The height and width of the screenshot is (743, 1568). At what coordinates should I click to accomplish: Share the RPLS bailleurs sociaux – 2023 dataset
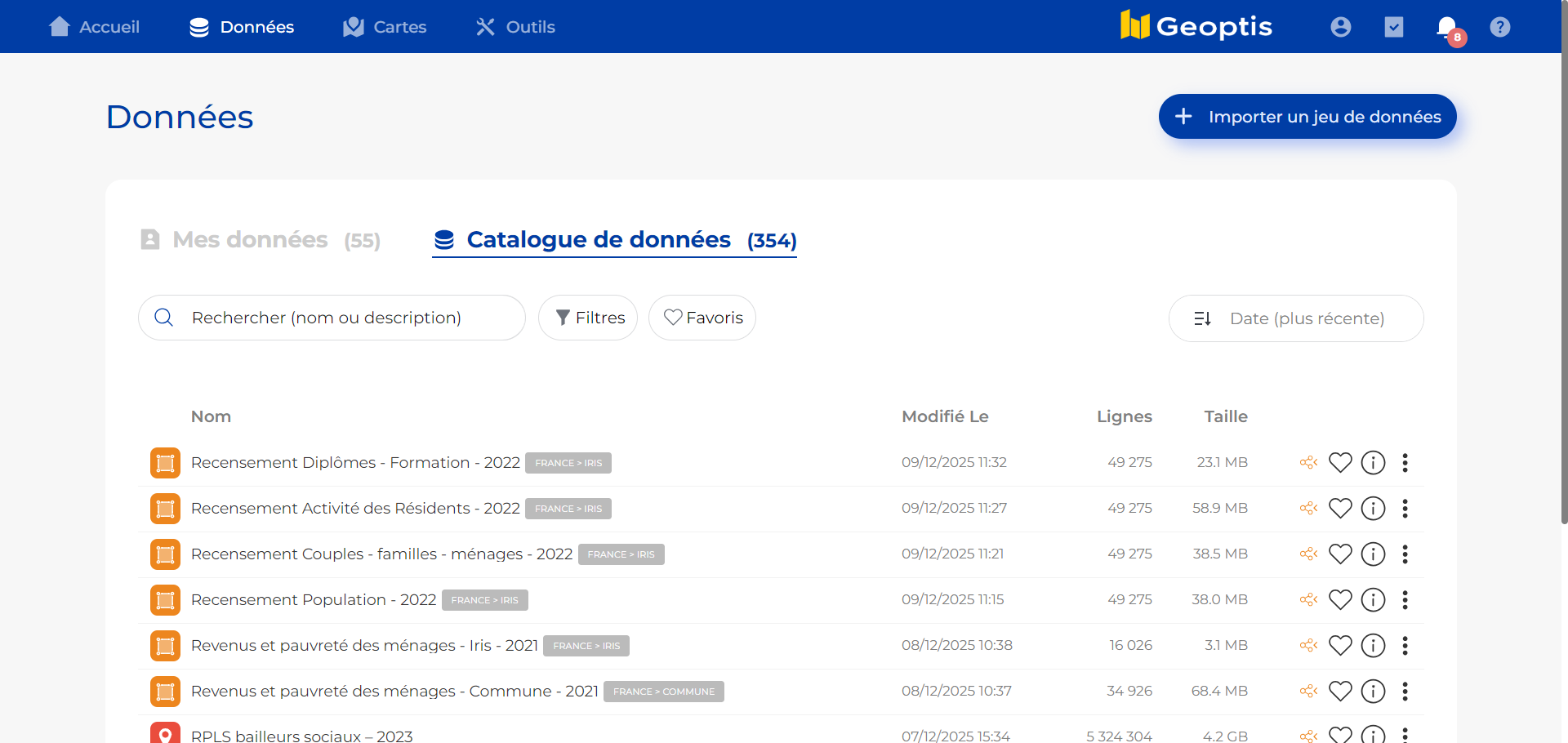[x=1307, y=734]
